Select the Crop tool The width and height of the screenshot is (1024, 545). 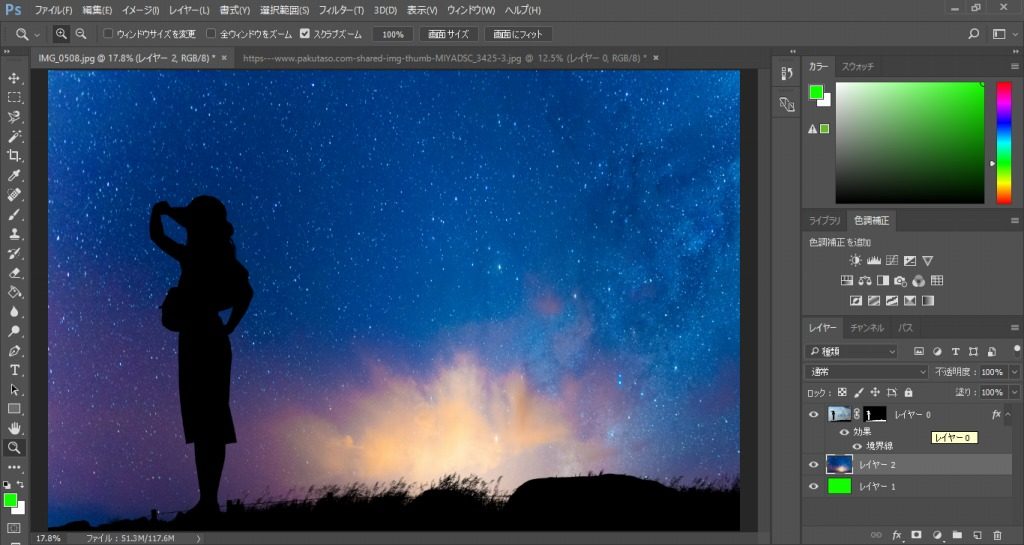click(x=14, y=156)
